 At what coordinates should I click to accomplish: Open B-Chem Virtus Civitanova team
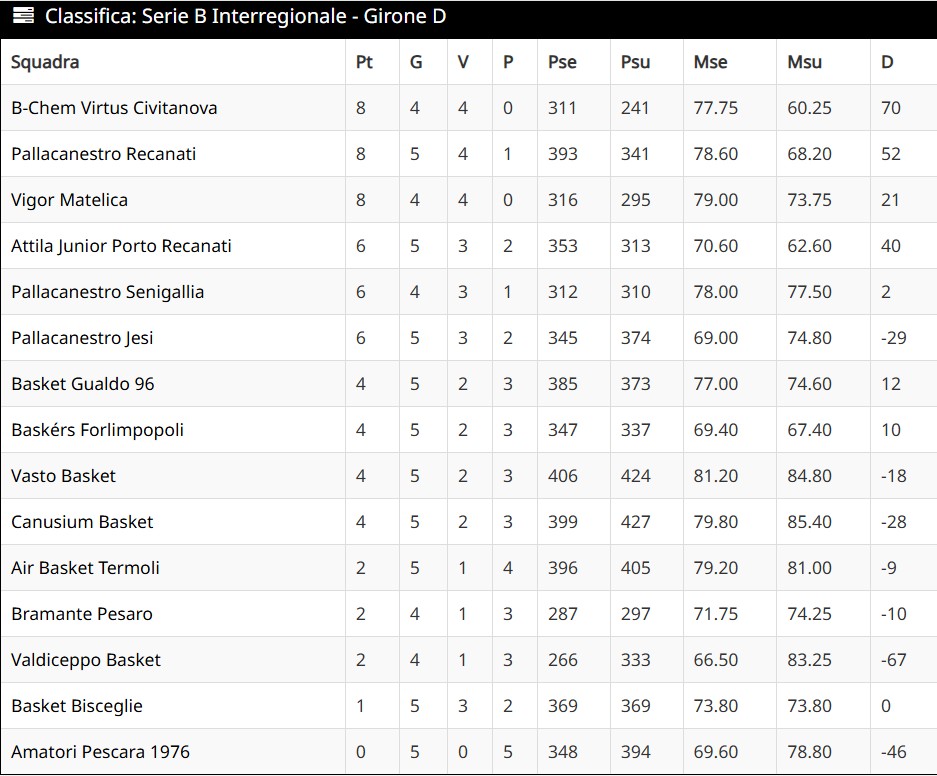click(114, 108)
